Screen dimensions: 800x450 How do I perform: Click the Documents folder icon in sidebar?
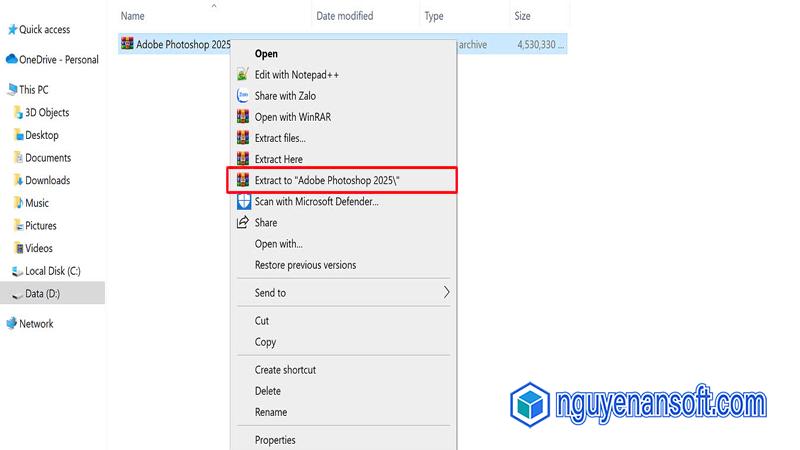[x=19, y=158]
